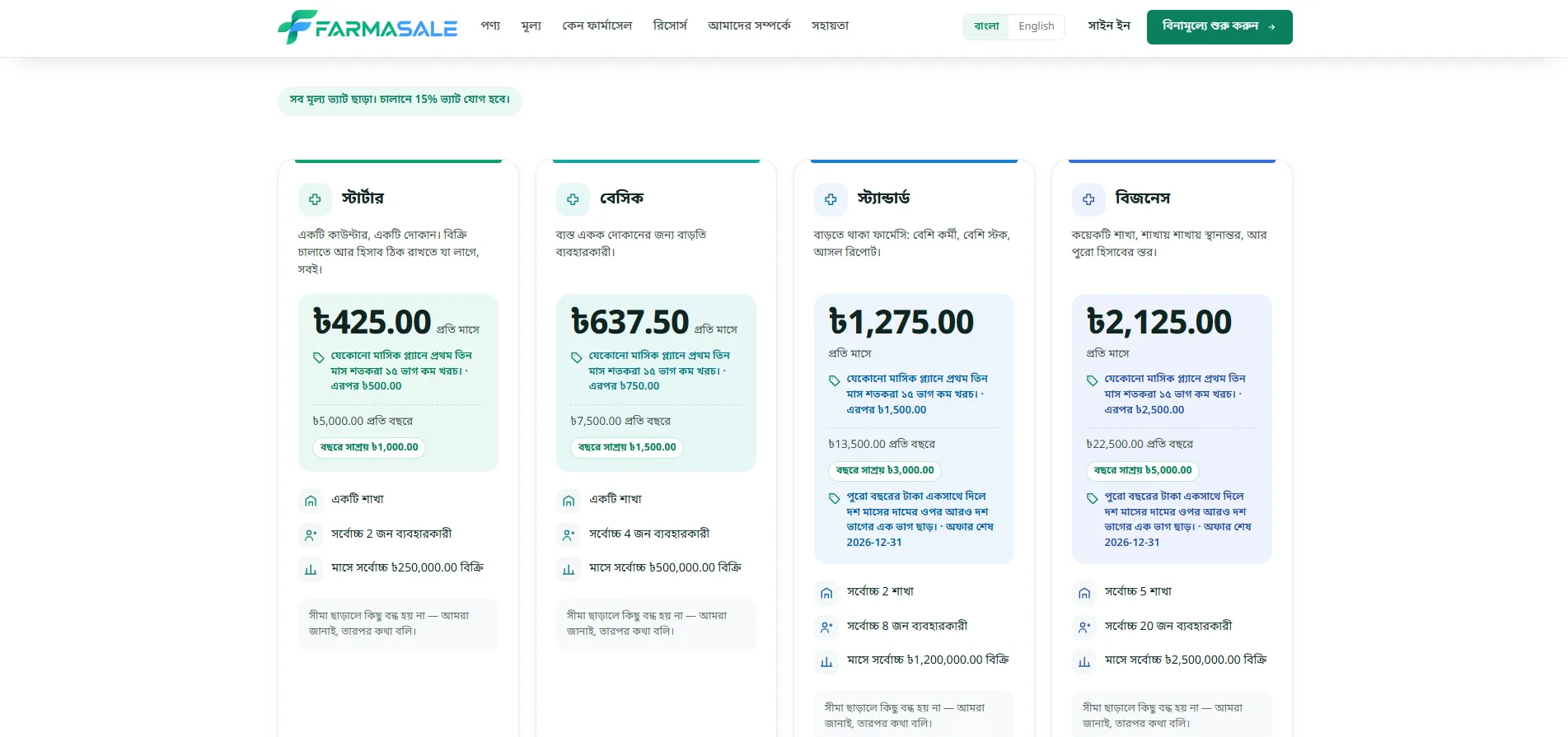Screen dimensions: 1568x737
Task: Click ৳22,500.00 প্রতি বছরে text
Action: [1140, 444]
